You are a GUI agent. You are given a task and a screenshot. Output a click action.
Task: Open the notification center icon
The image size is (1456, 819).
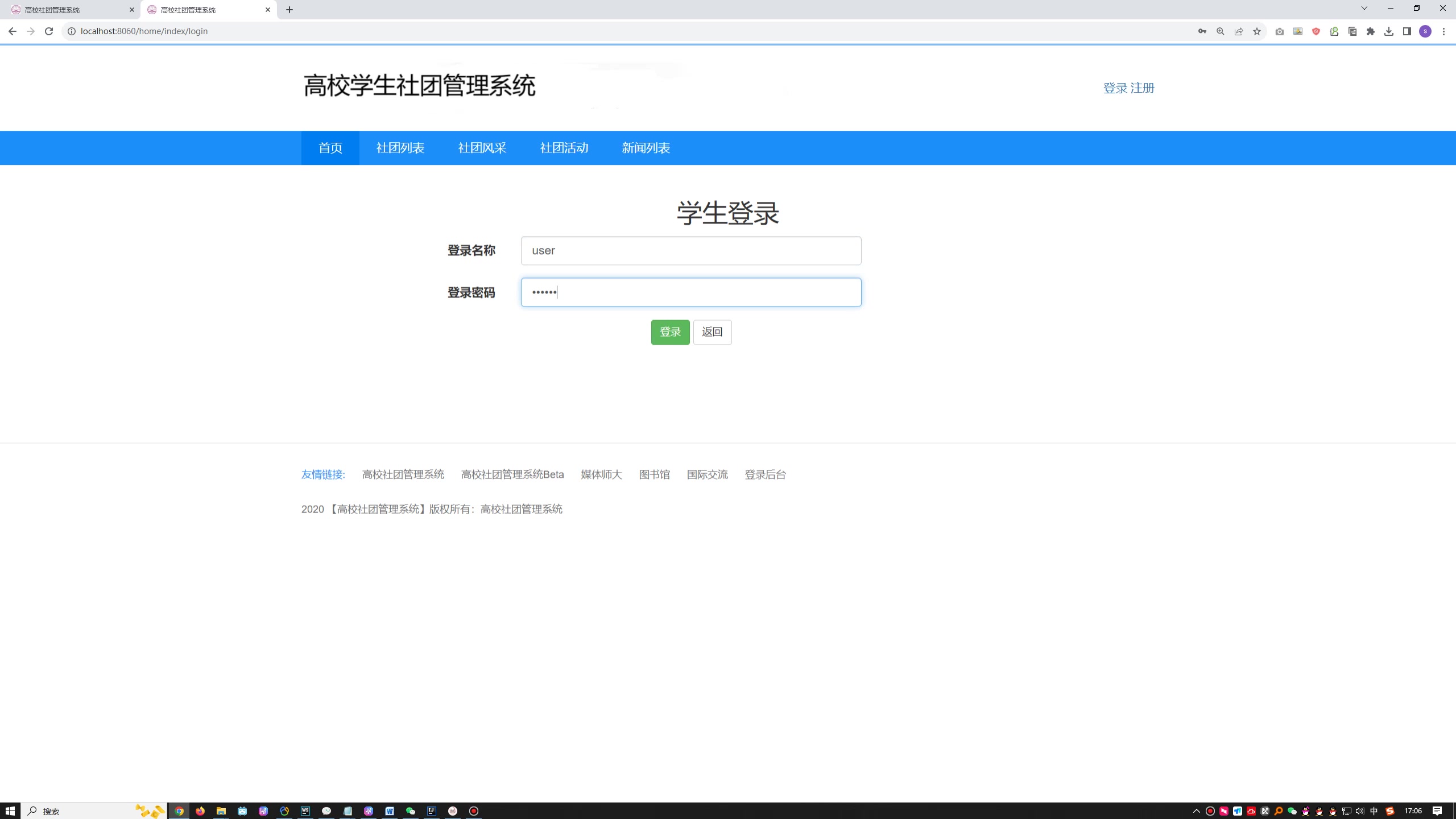click(x=1437, y=811)
